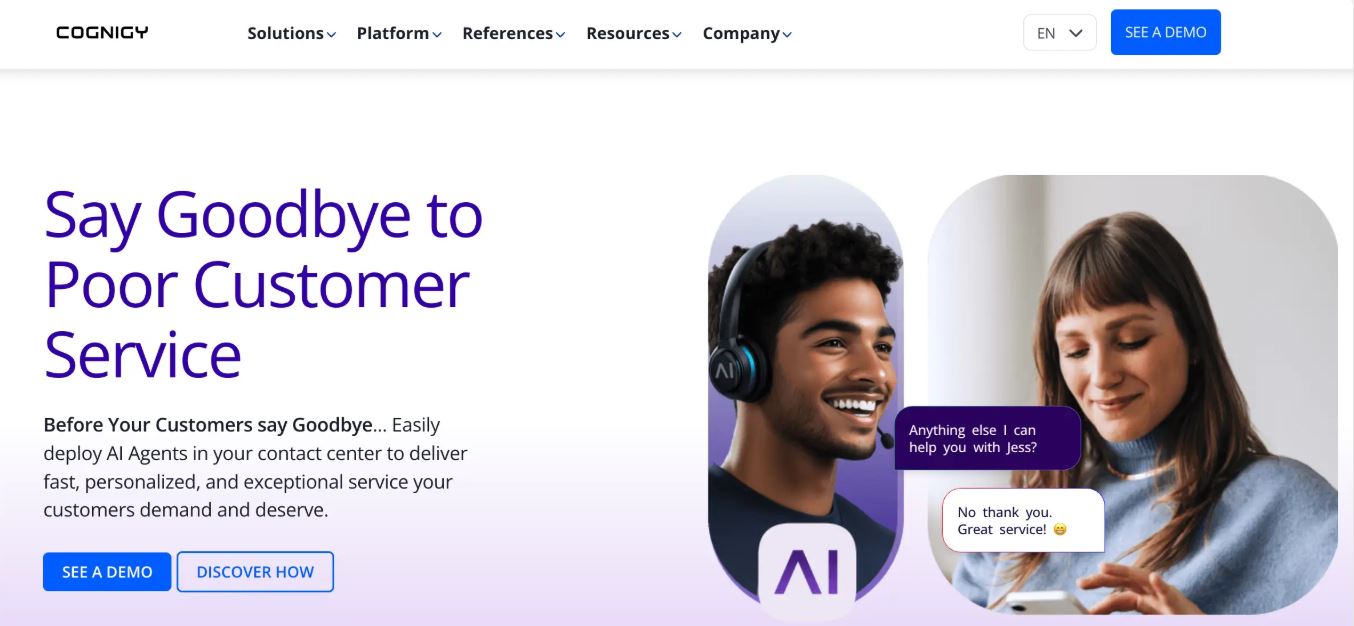Click the AI logo tile
This screenshot has width=1354, height=626.
807,570
